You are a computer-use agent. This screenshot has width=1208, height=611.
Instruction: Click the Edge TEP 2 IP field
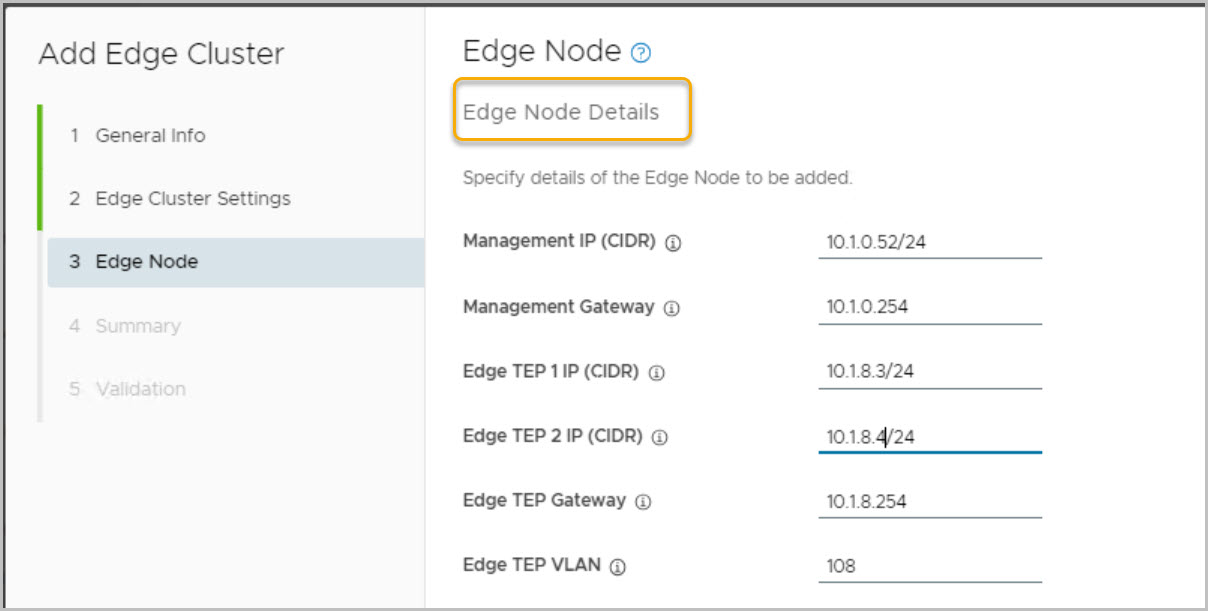(929, 437)
